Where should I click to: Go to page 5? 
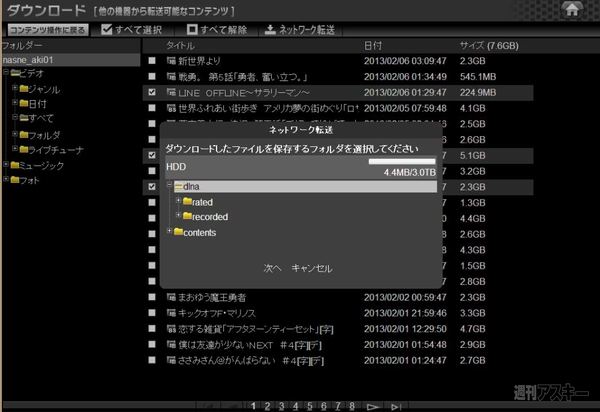(x=310, y=406)
